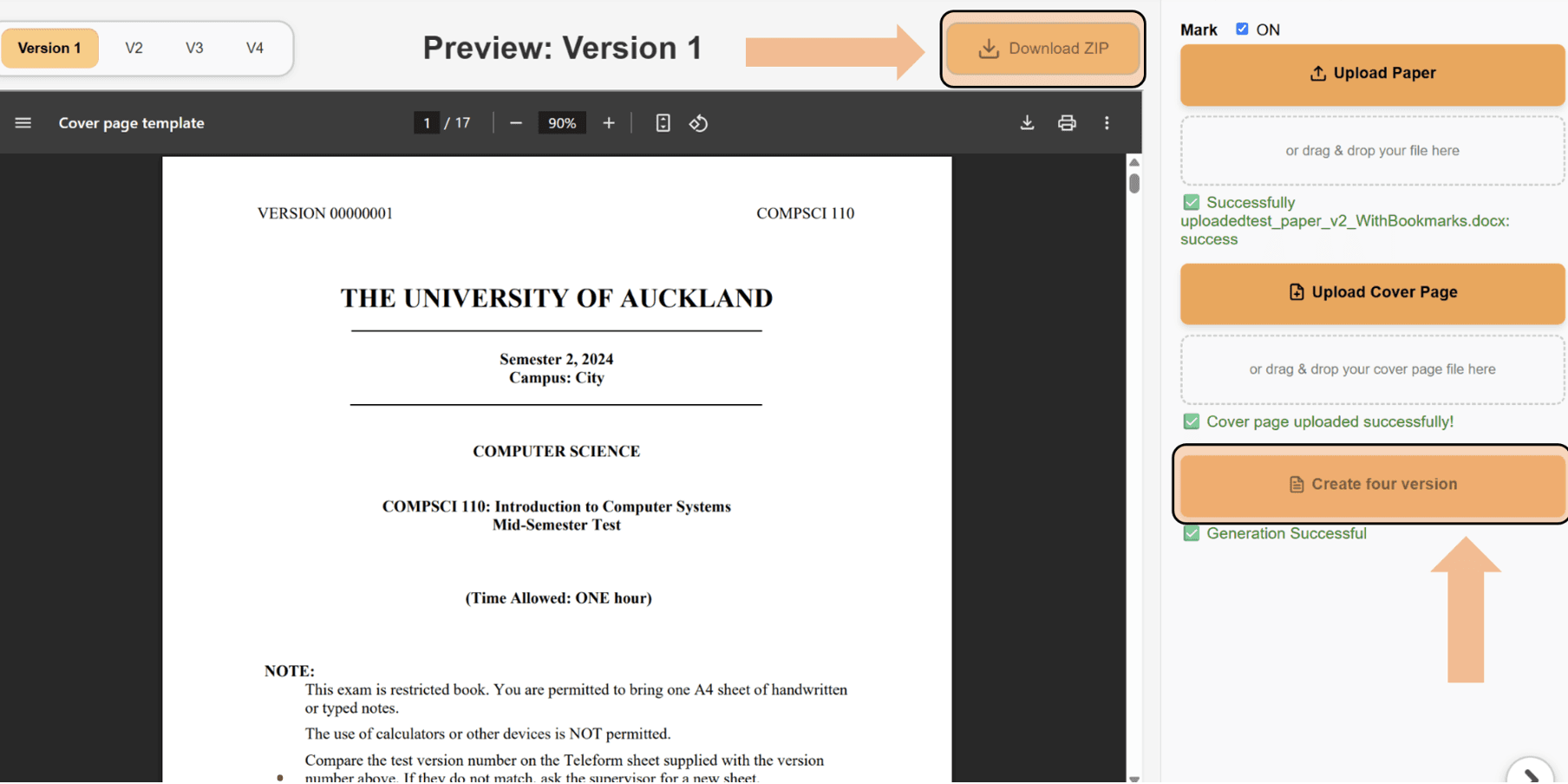Click the Create four version button

[x=1372, y=484]
